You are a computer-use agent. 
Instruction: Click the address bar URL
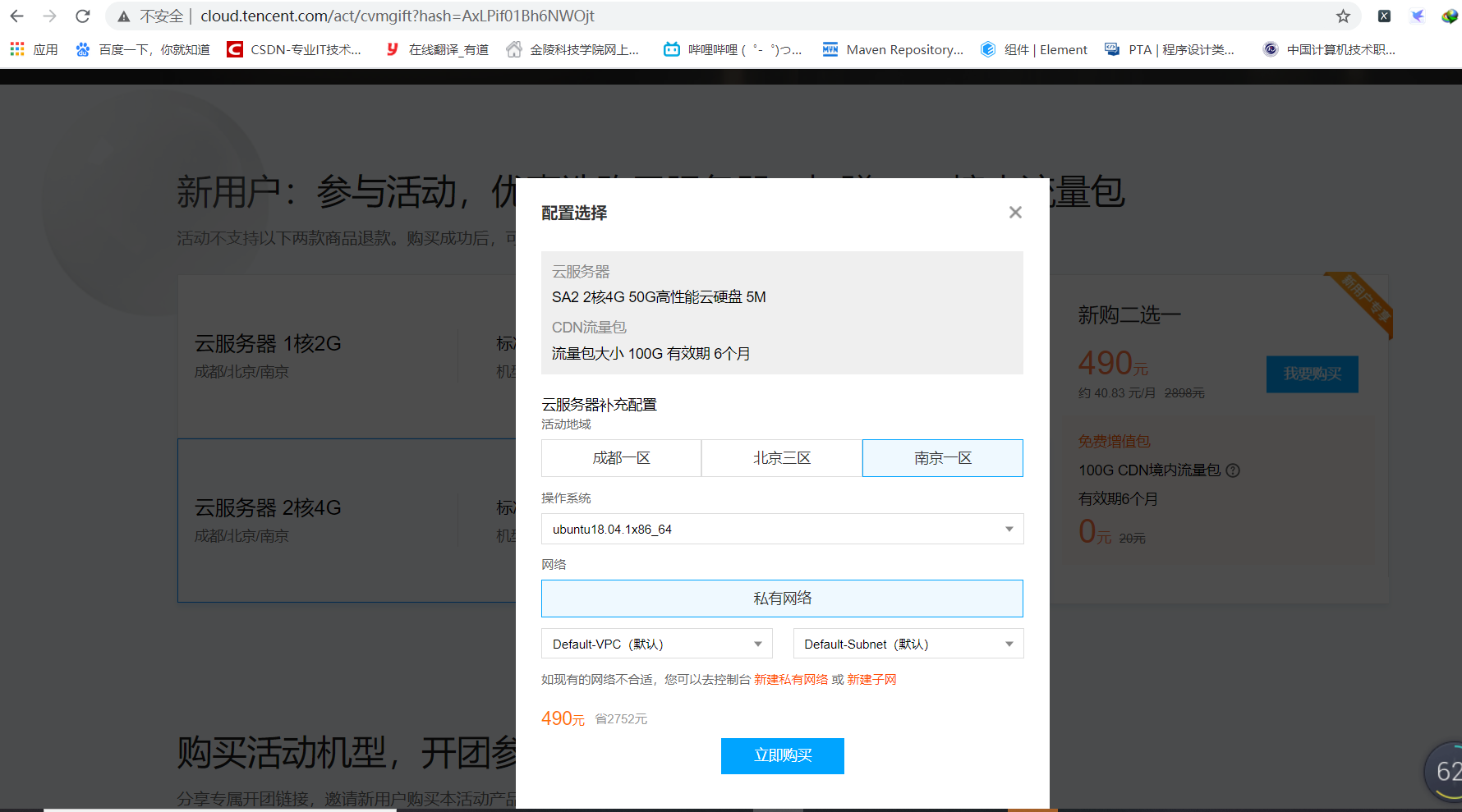(398, 16)
